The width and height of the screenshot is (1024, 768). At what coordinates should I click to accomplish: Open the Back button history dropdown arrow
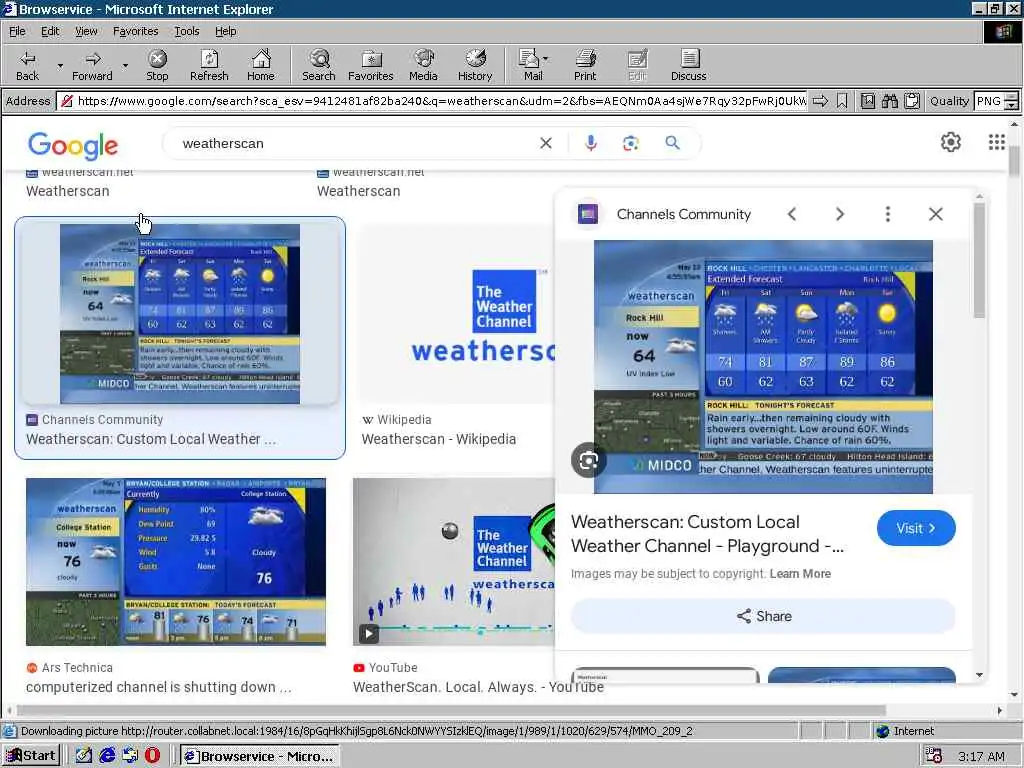pos(60,66)
